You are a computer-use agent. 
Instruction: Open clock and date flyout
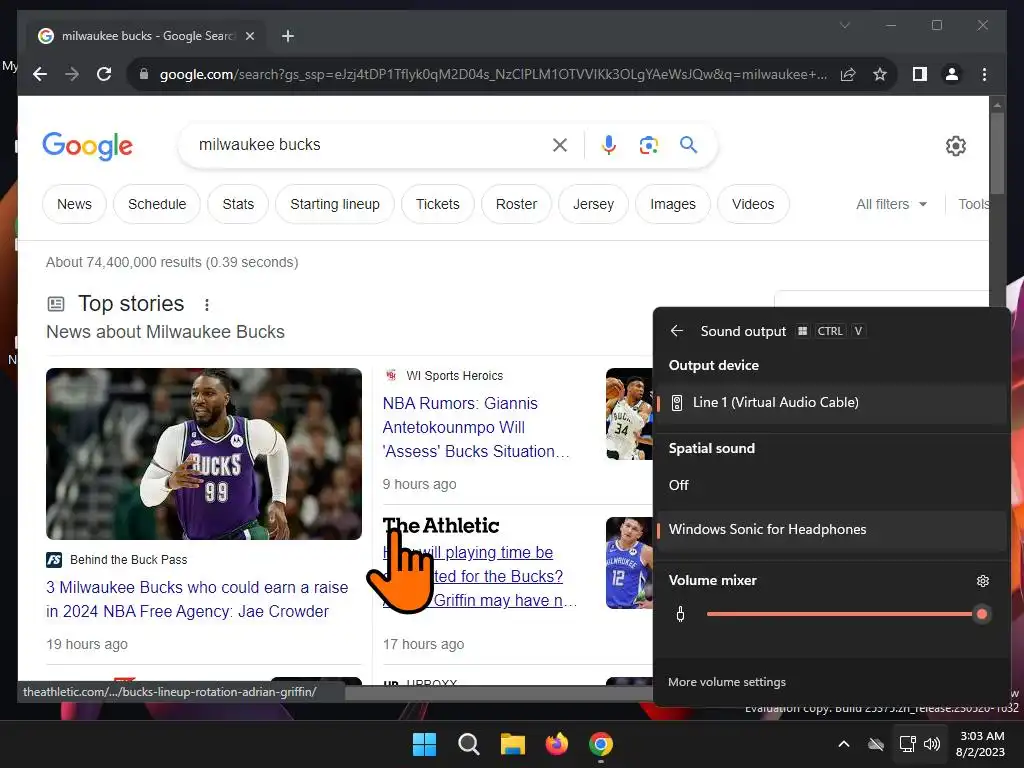(980, 744)
